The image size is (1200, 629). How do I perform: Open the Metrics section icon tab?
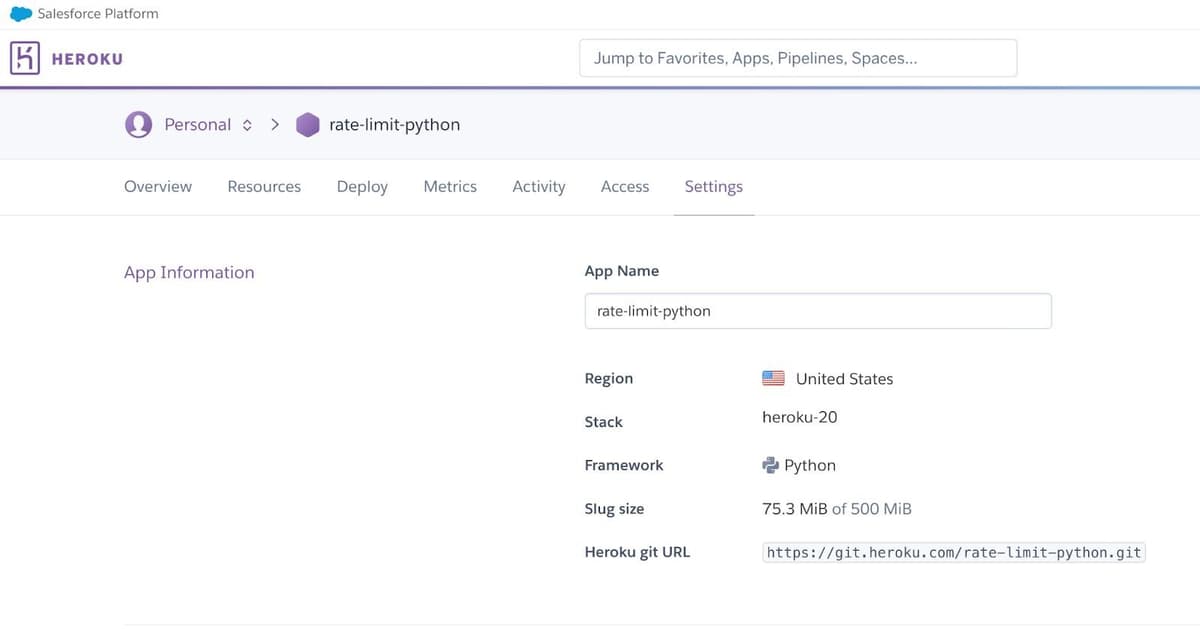click(449, 187)
